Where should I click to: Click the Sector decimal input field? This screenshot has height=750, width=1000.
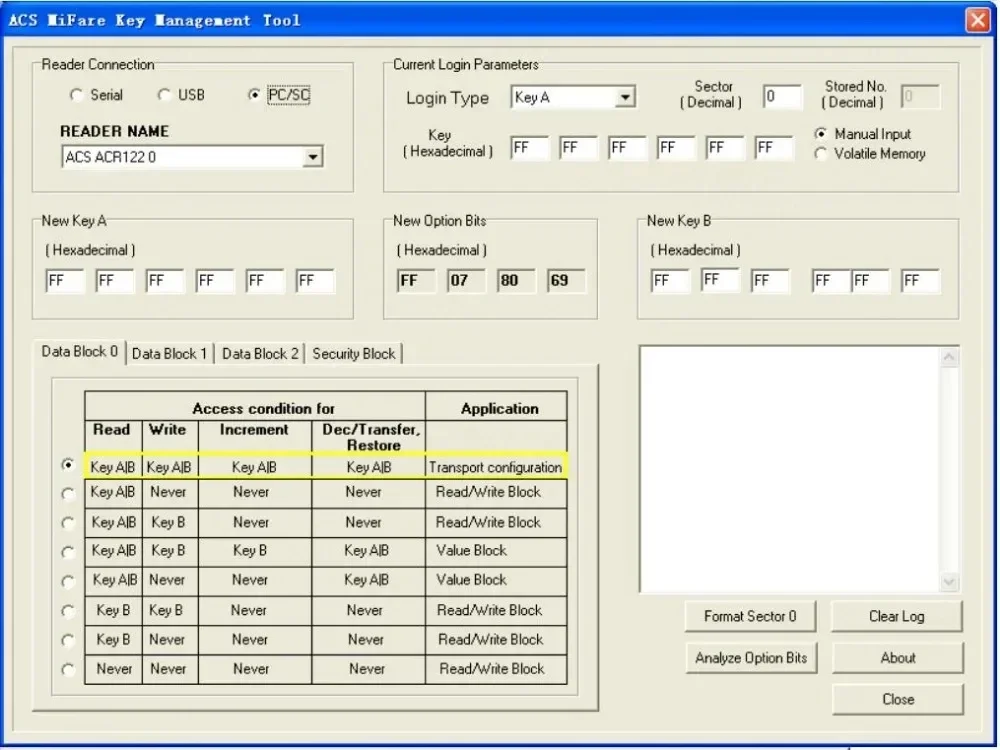pyautogui.click(x=782, y=97)
